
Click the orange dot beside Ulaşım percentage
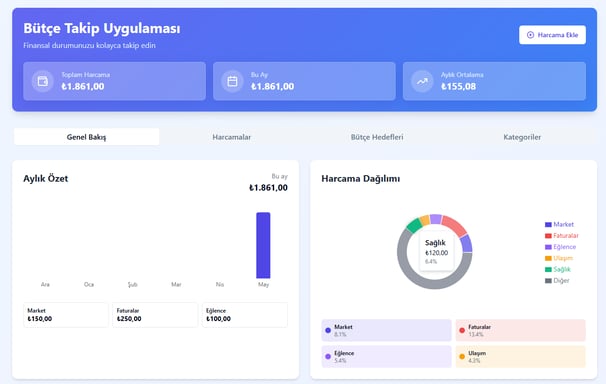(x=462, y=357)
